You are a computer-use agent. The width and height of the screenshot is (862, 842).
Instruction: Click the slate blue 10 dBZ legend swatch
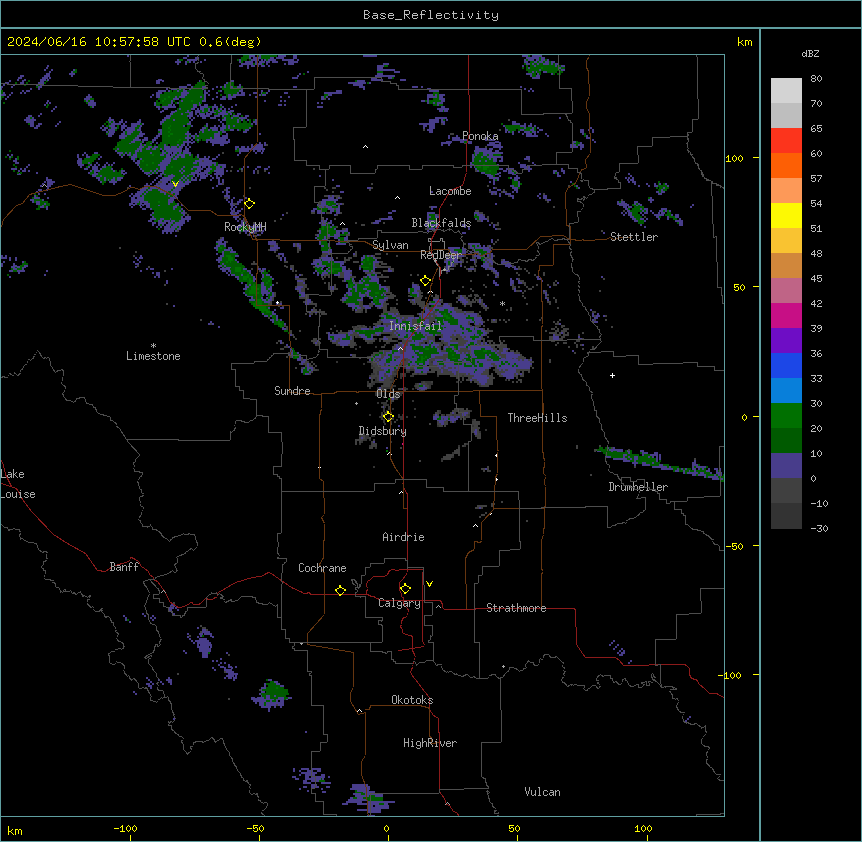(786, 465)
